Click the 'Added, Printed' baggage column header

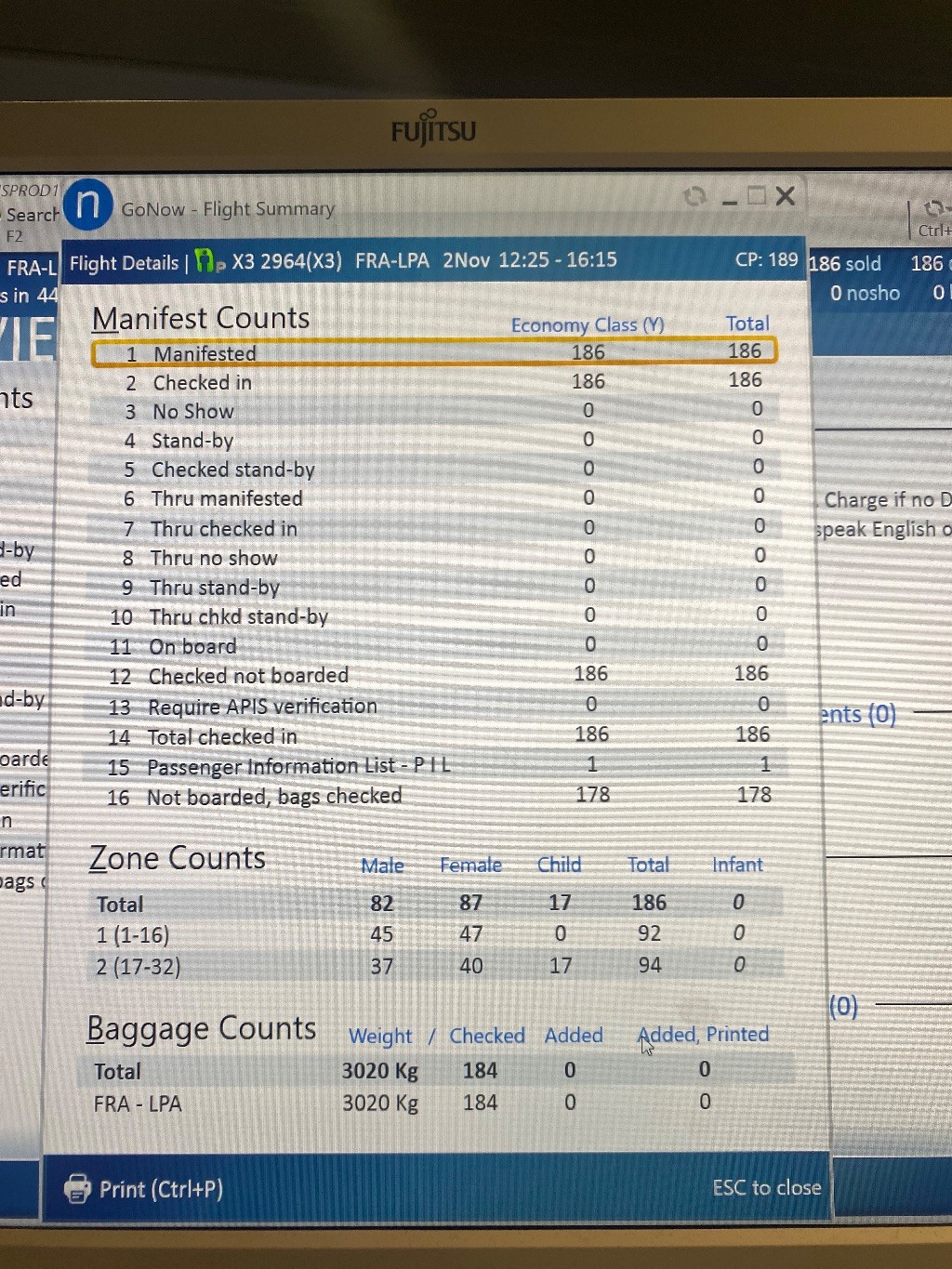tap(704, 1034)
